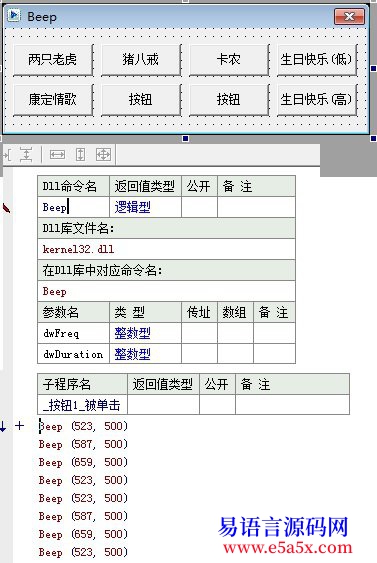Toggle 传址 for the dwDuration parameter
Image resolution: width=377 pixels, height=563 pixels.
coord(199,354)
